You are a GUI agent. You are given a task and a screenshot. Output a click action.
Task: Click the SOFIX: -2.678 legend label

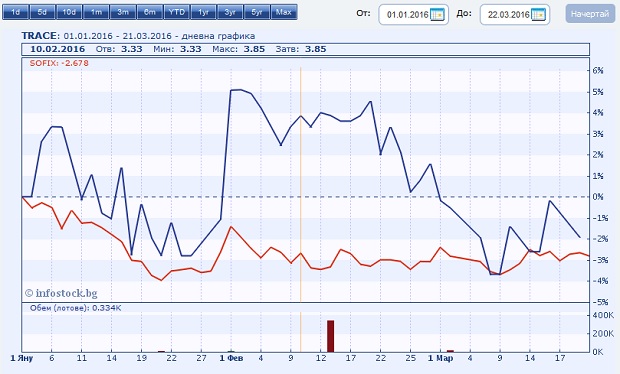59,63
